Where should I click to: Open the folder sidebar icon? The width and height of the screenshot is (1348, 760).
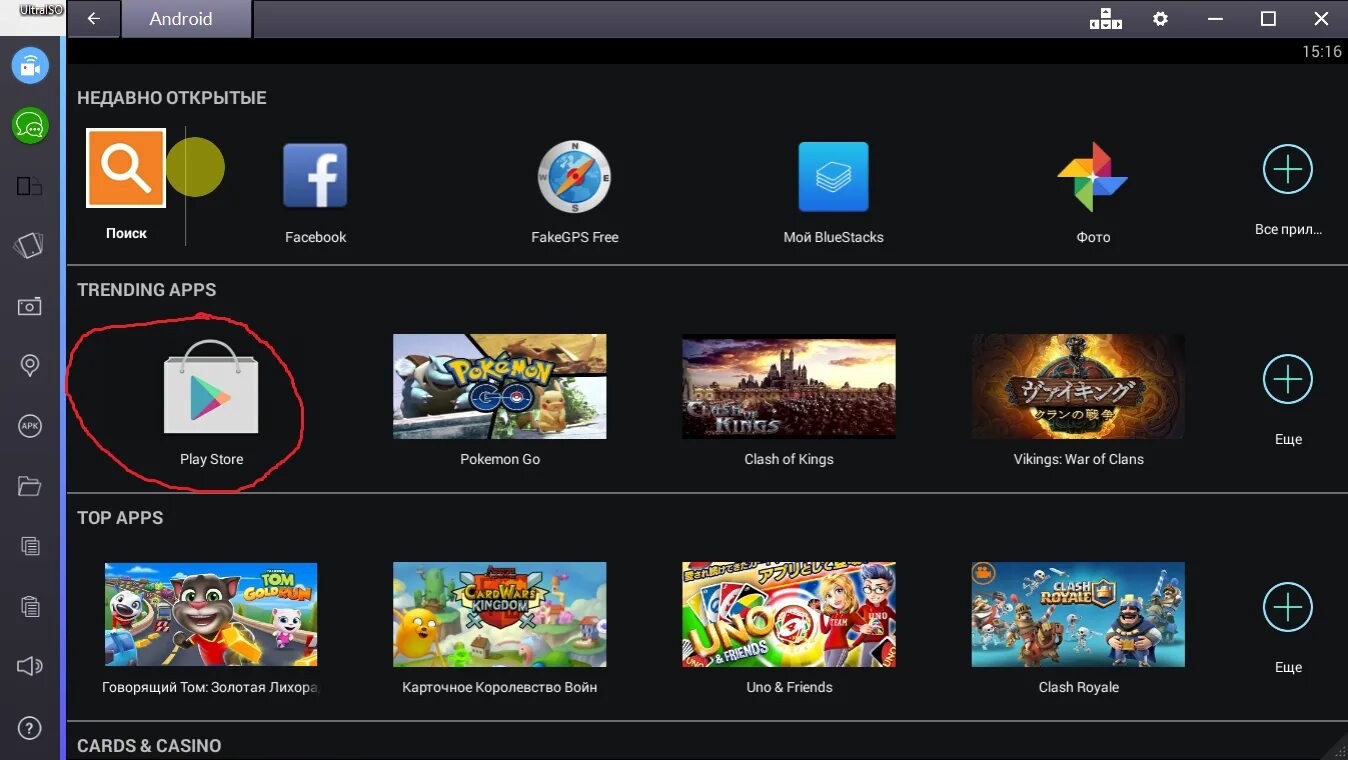pyautogui.click(x=30, y=487)
